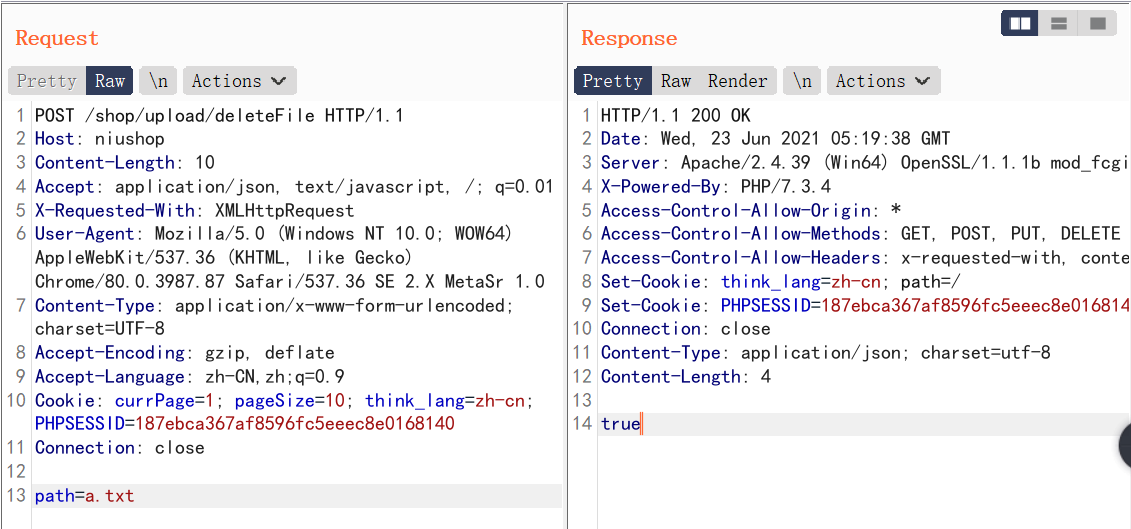
Task: Click the 'true' response body text
Action: [x=620, y=424]
